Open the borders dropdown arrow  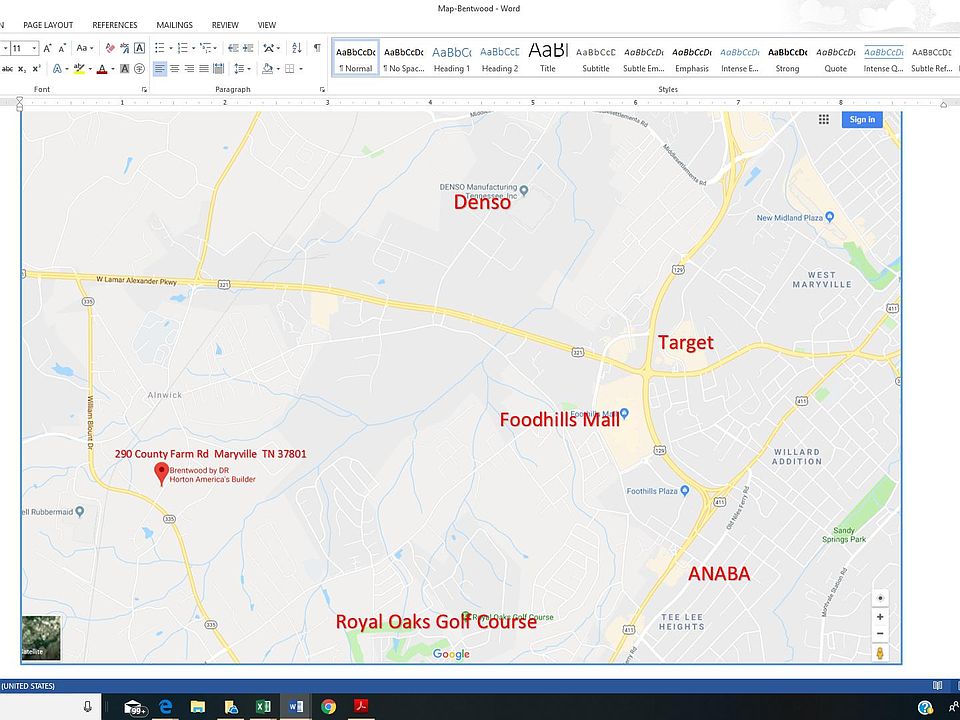click(301, 69)
